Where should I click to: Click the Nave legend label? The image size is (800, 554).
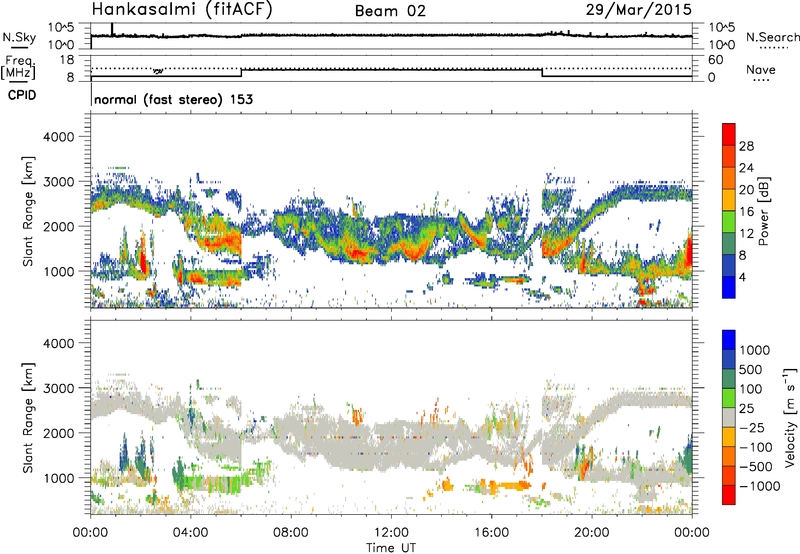point(761,70)
